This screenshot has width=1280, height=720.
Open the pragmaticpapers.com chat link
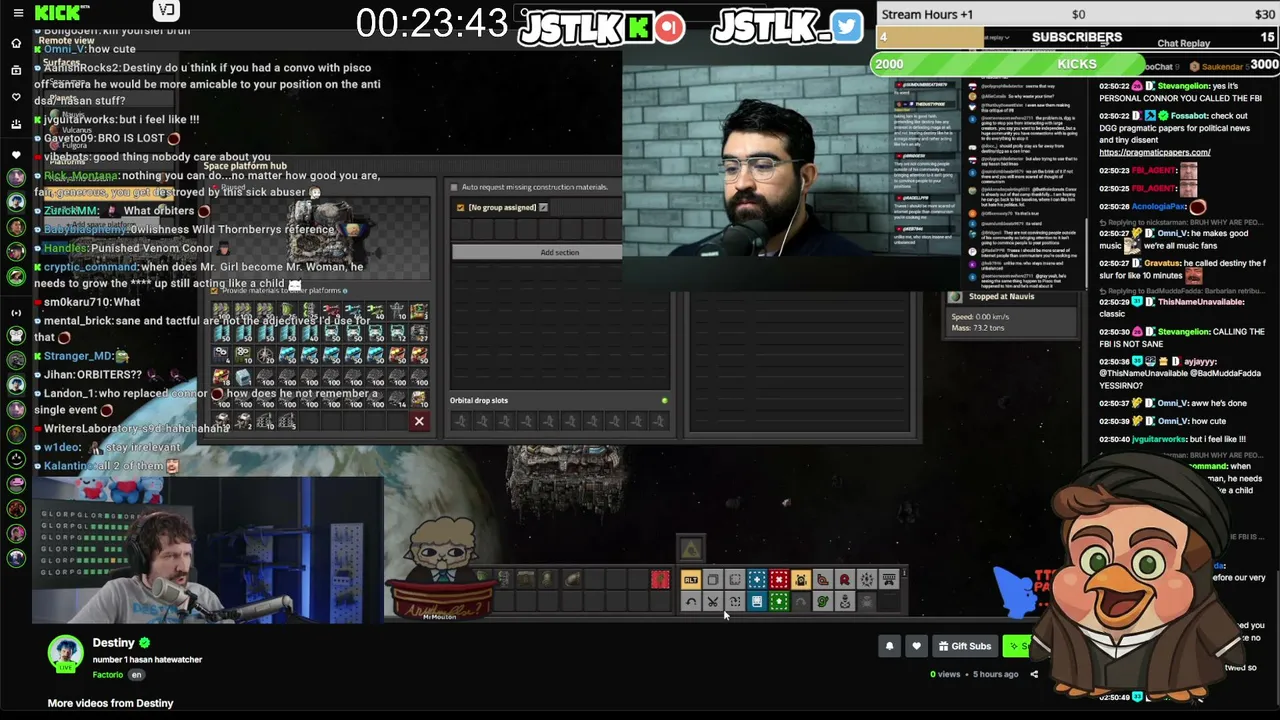(x=1154, y=153)
